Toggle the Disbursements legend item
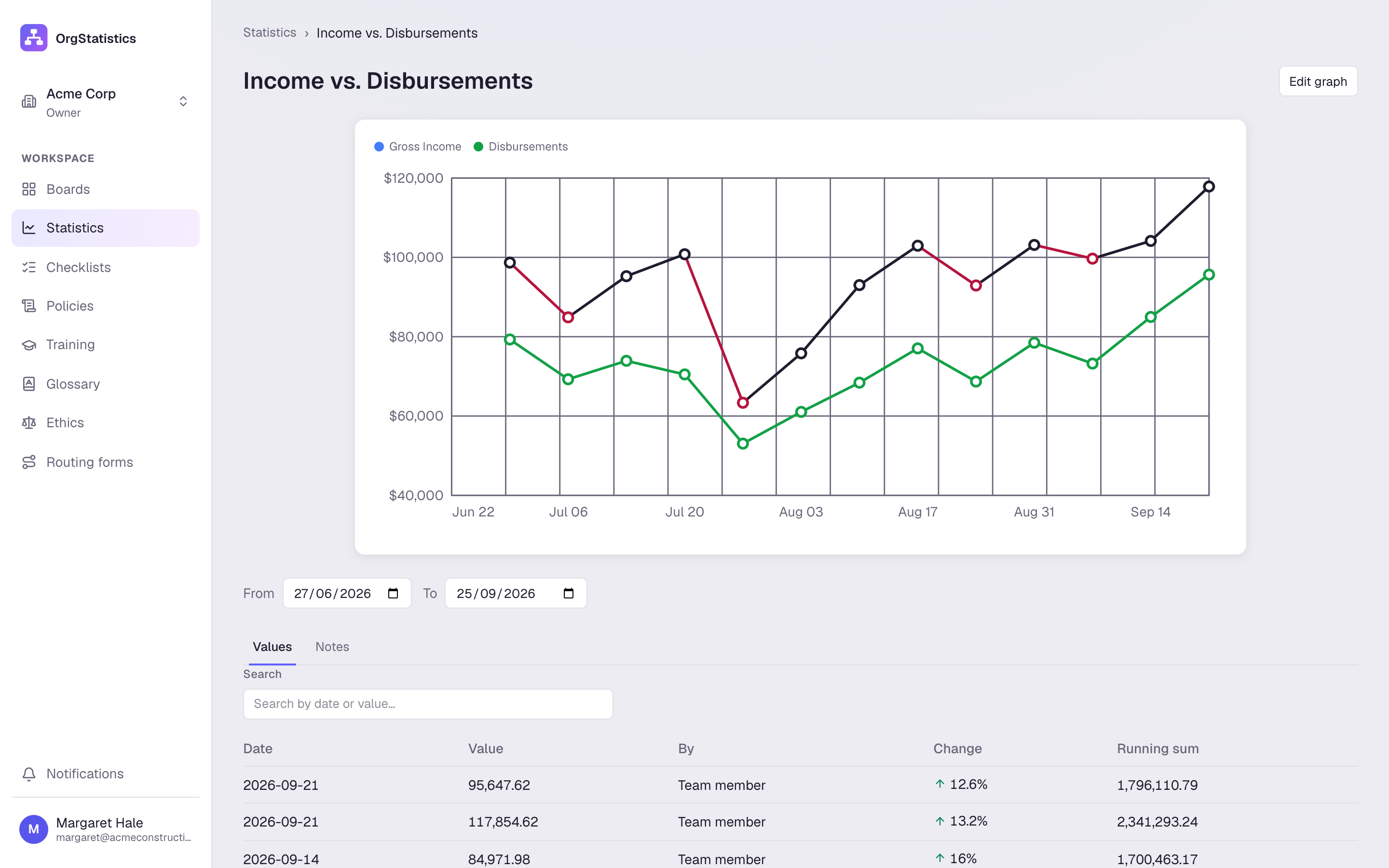This screenshot has height=868, width=1389. (x=520, y=147)
